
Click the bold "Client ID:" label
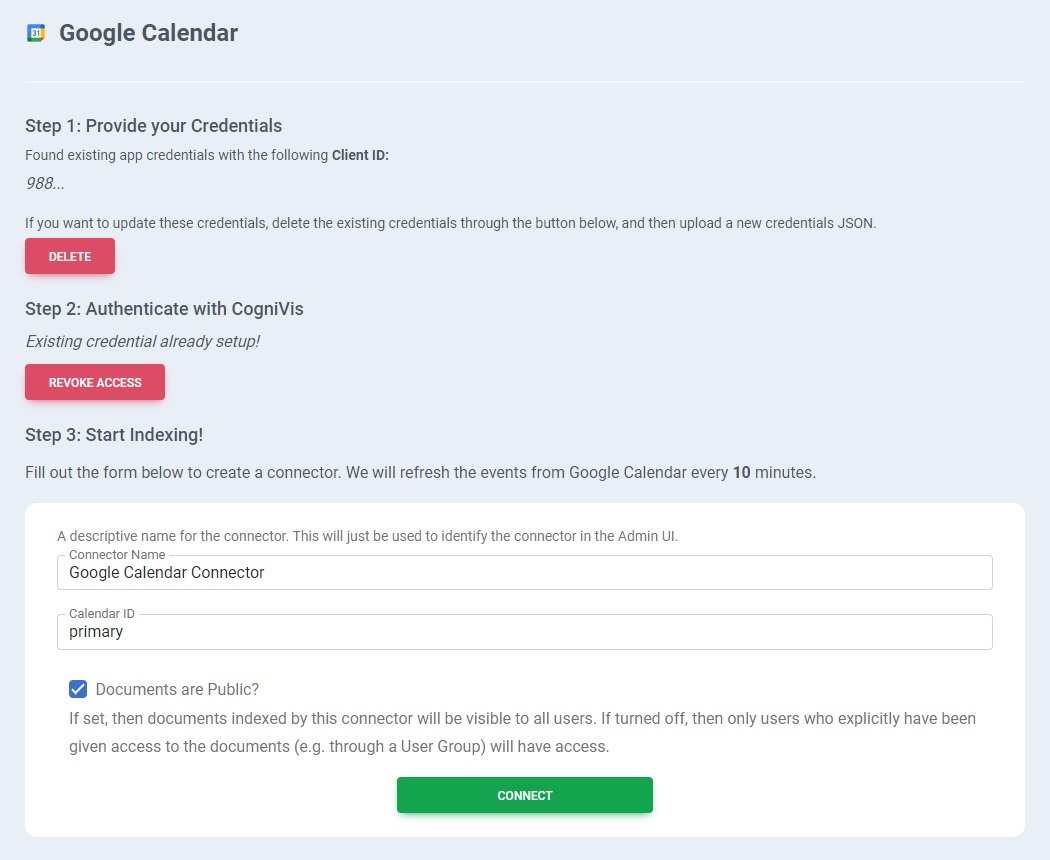360,155
